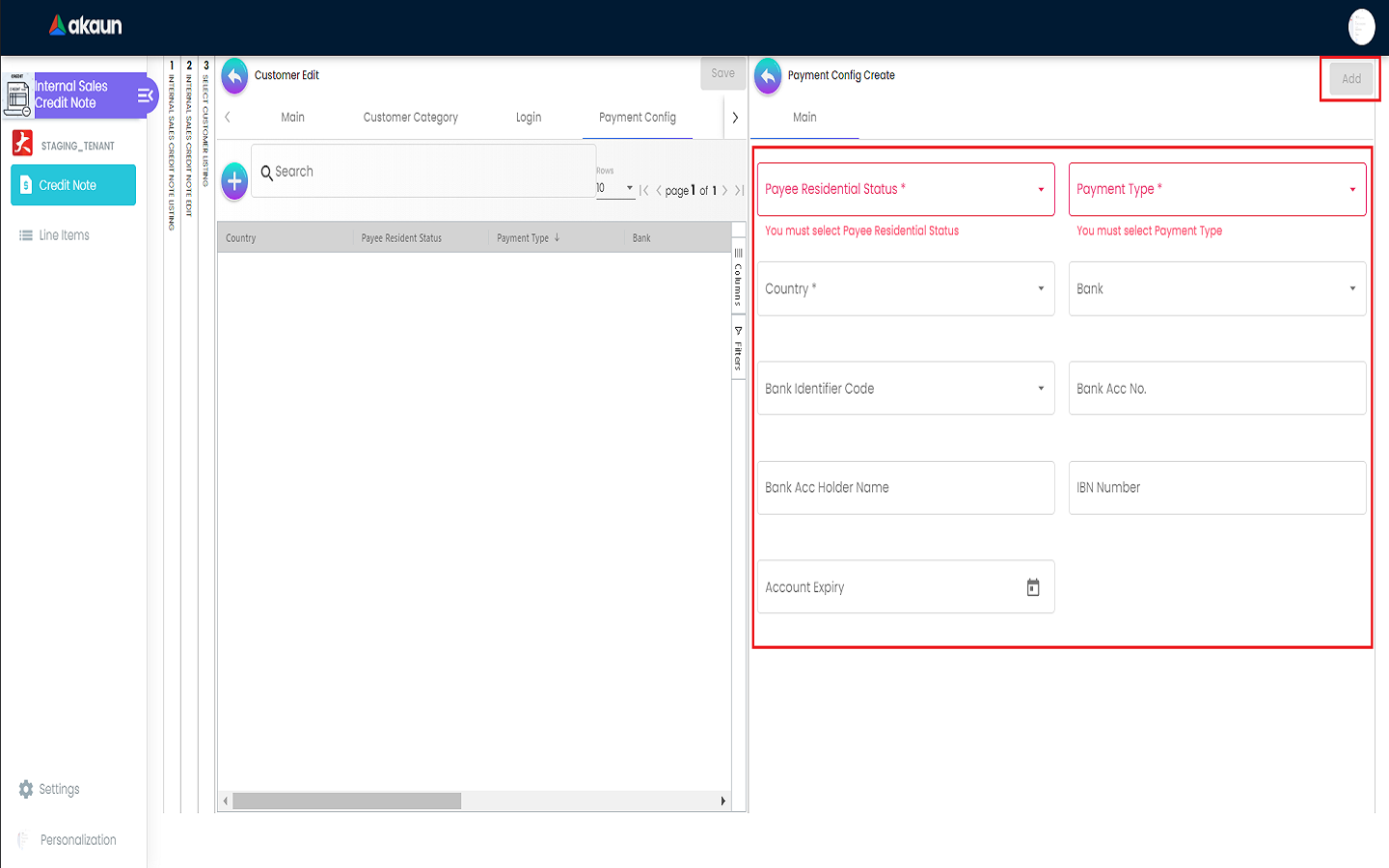Image resolution: width=1389 pixels, height=868 pixels.
Task: Switch to the Customer Category tab
Action: click(410, 118)
